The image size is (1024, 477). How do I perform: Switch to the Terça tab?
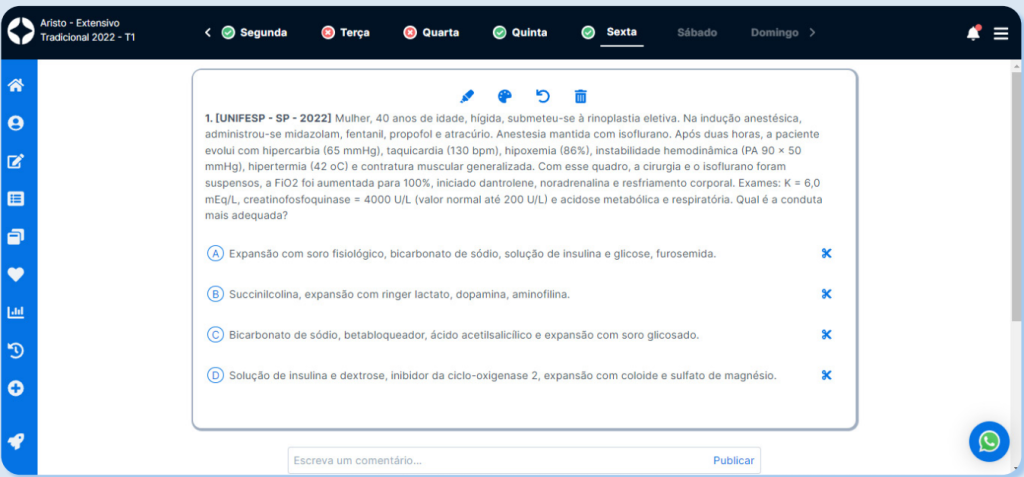[345, 33]
